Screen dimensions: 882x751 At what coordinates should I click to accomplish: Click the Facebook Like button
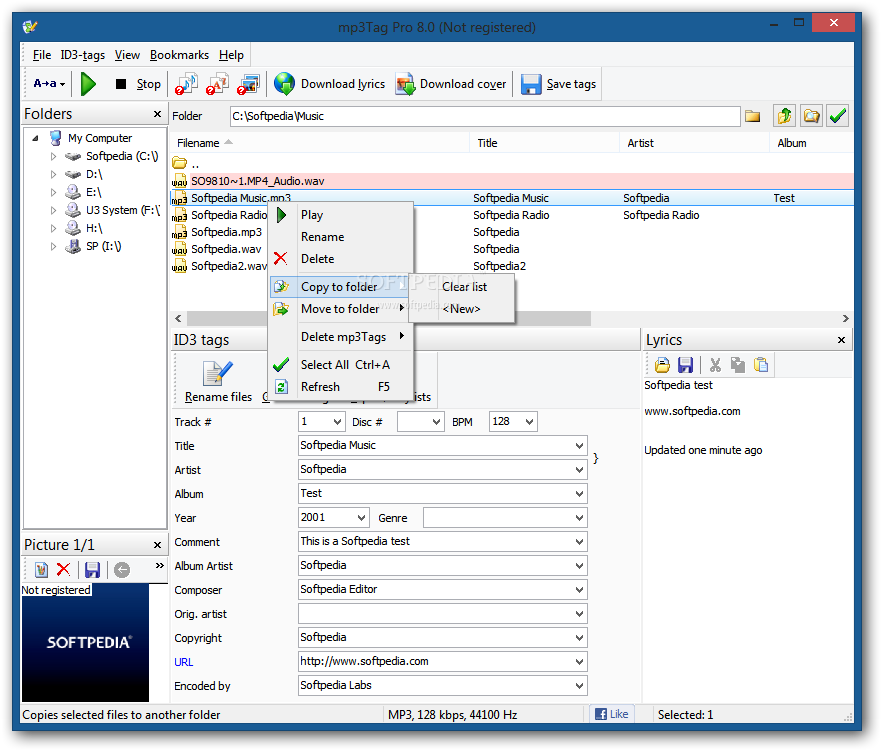click(x=612, y=714)
